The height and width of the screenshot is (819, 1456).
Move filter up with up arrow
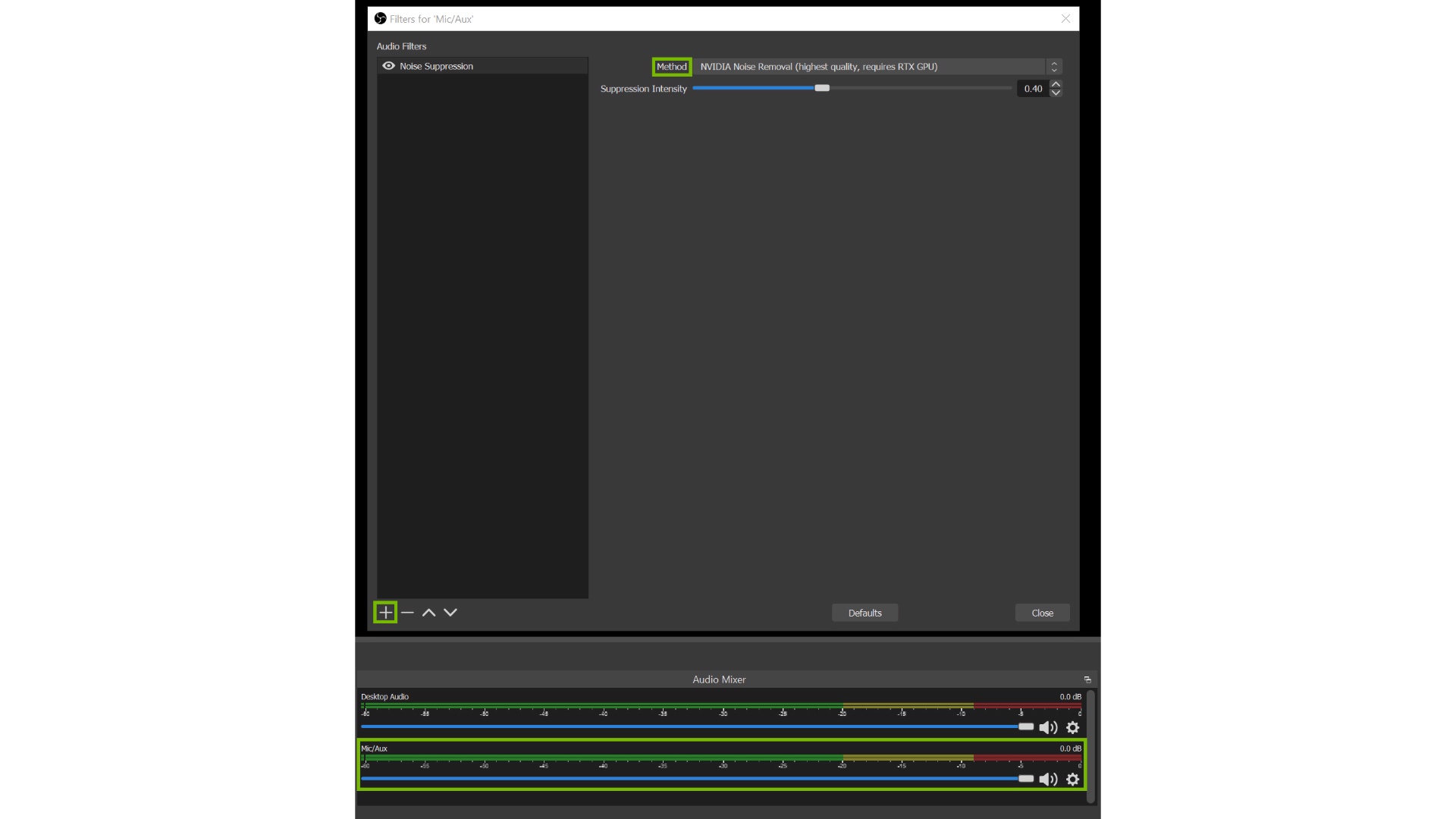point(428,612)
